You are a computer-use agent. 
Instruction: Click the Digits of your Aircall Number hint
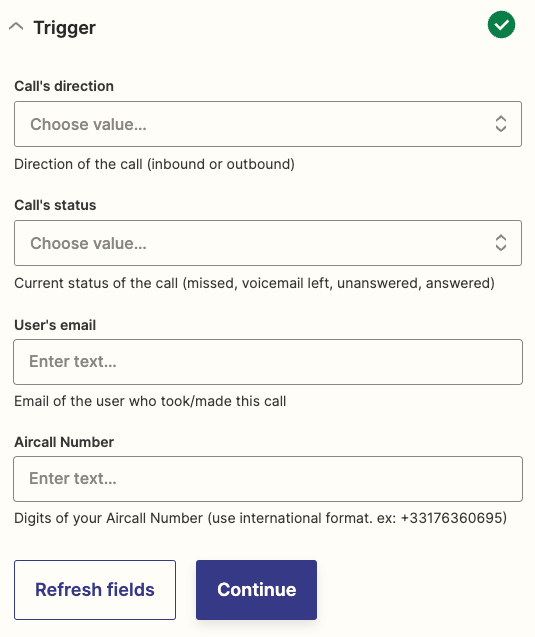point(260,518)
